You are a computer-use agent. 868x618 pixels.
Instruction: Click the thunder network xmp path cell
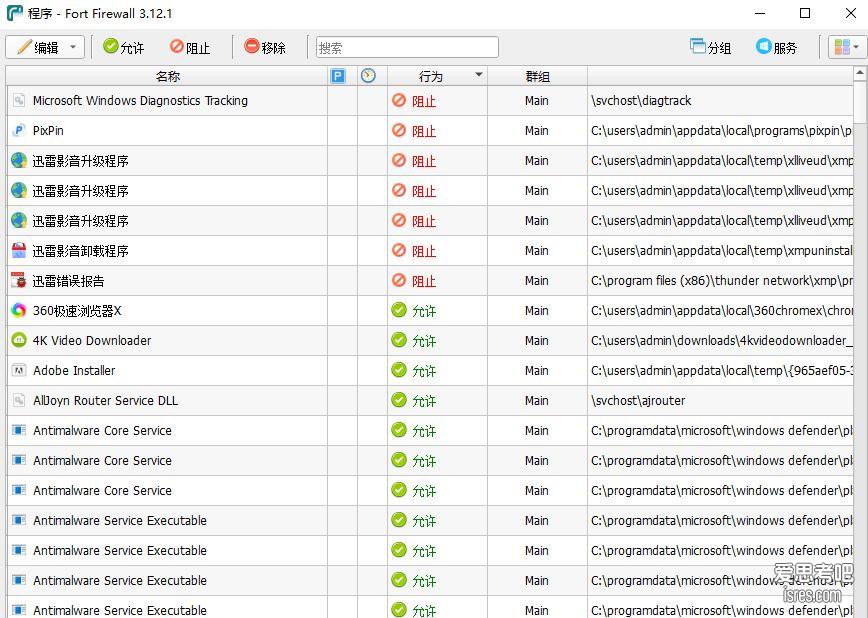pos(721,281)
